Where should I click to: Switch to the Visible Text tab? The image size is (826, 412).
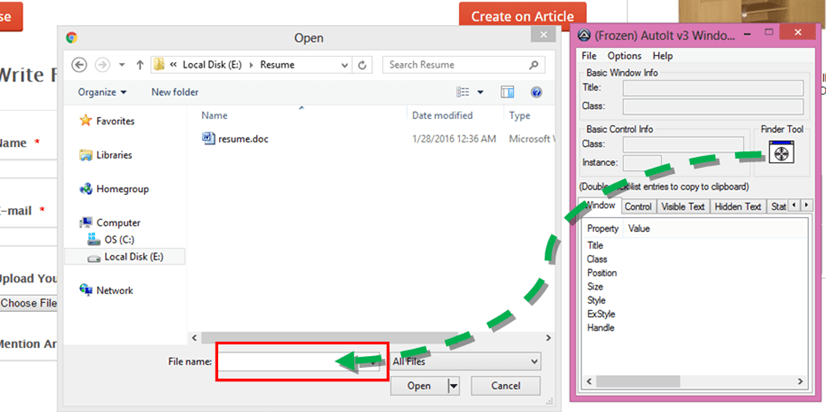(x=683, y=207)
